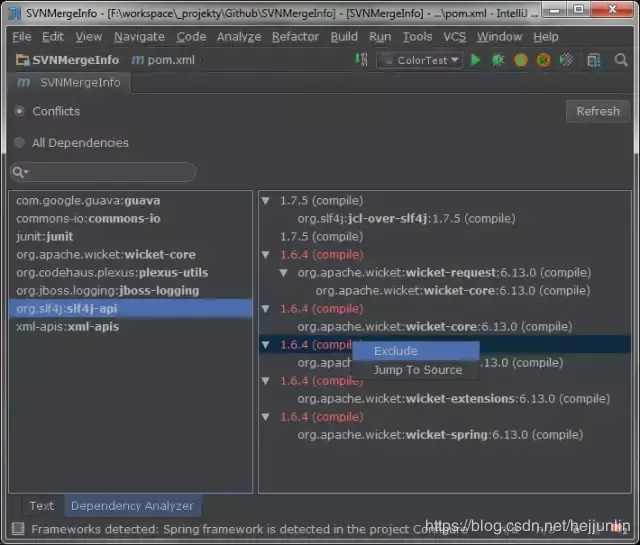640x545 pixels.
Task: Click the search filter magnifier icon
Action: point(19,172)
